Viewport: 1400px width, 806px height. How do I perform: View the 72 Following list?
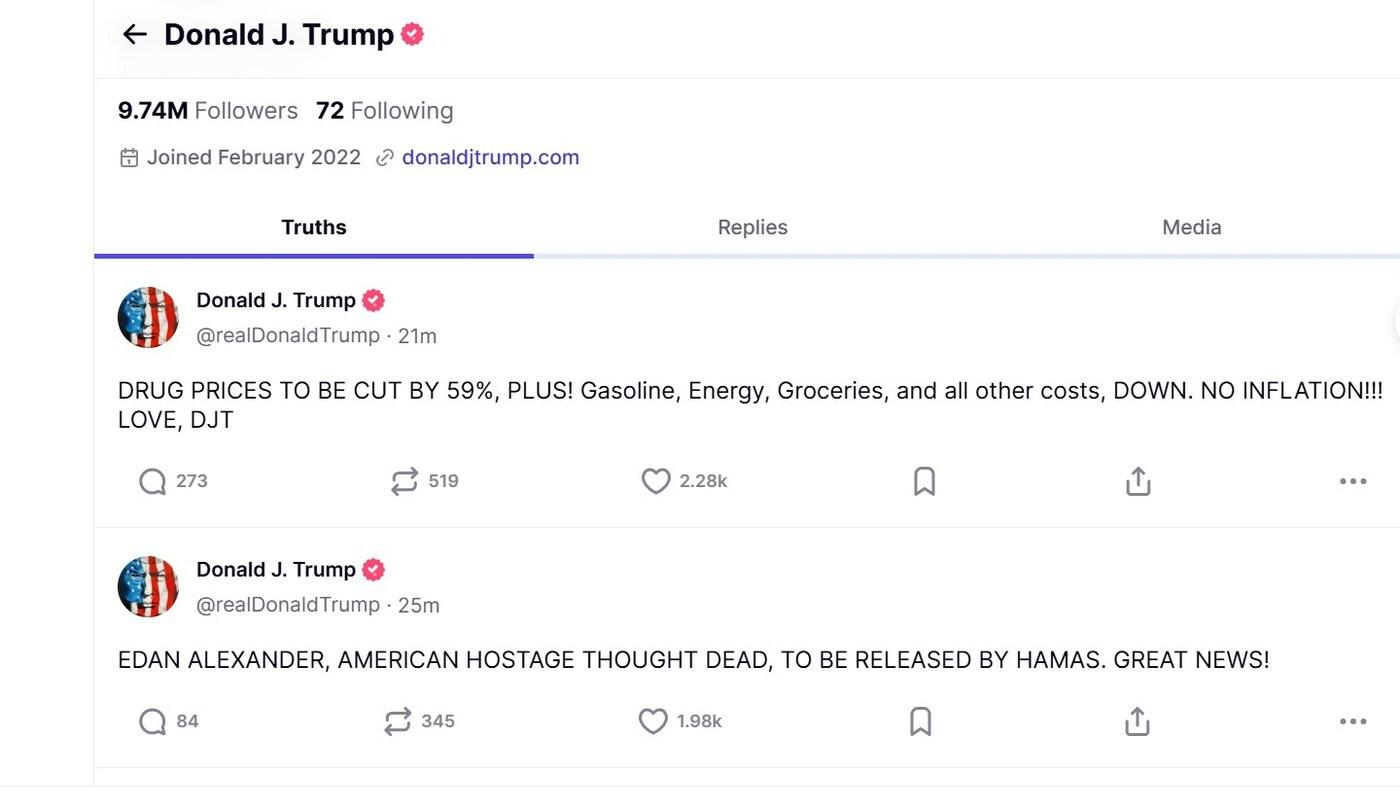(384, 111)
